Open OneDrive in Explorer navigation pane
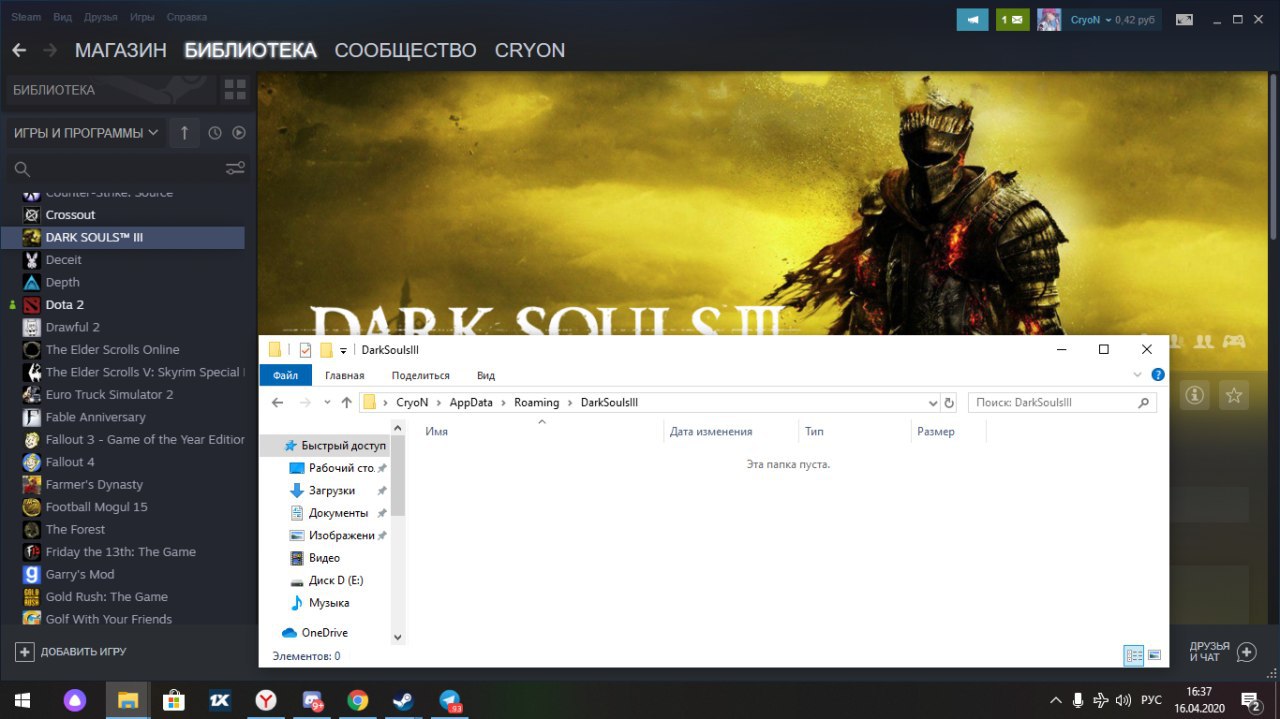 (x=324, y=633)
